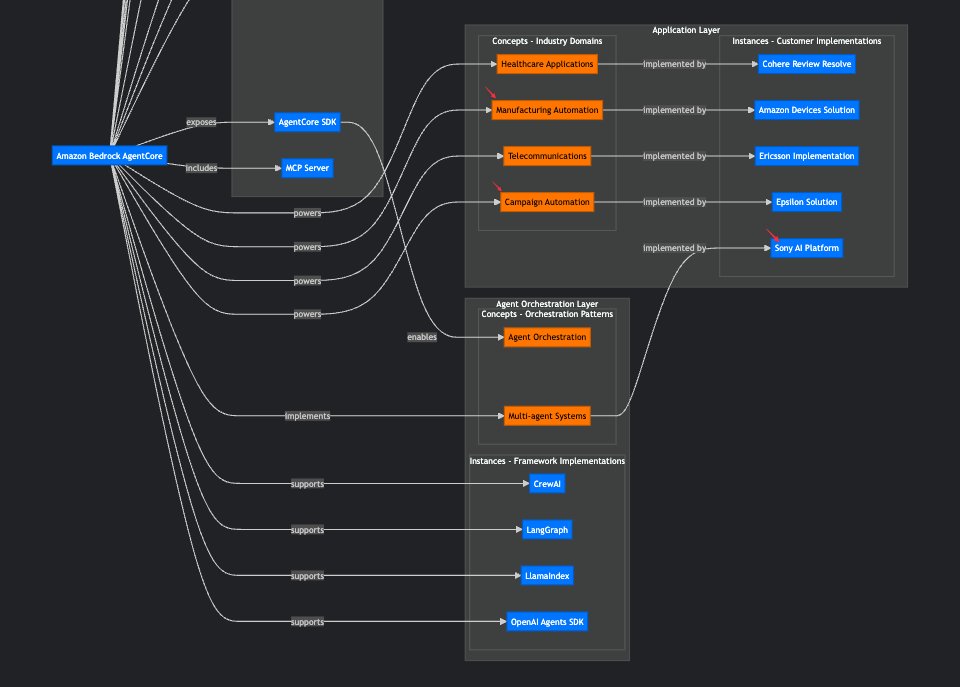Viewport: 960px width, 687px height.
Task: Select the Amazon Bedrock AgentCore node
Action: click(x=110, y=156)
